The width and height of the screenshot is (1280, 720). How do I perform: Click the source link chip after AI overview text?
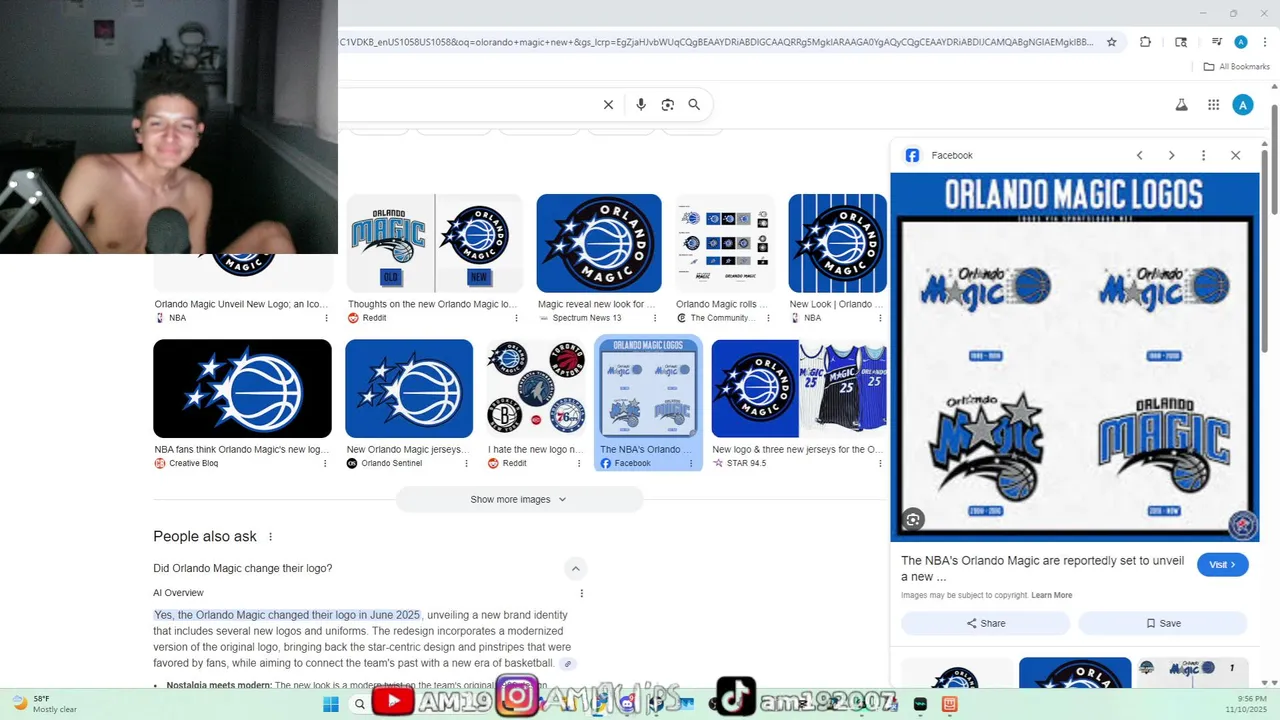568,663
